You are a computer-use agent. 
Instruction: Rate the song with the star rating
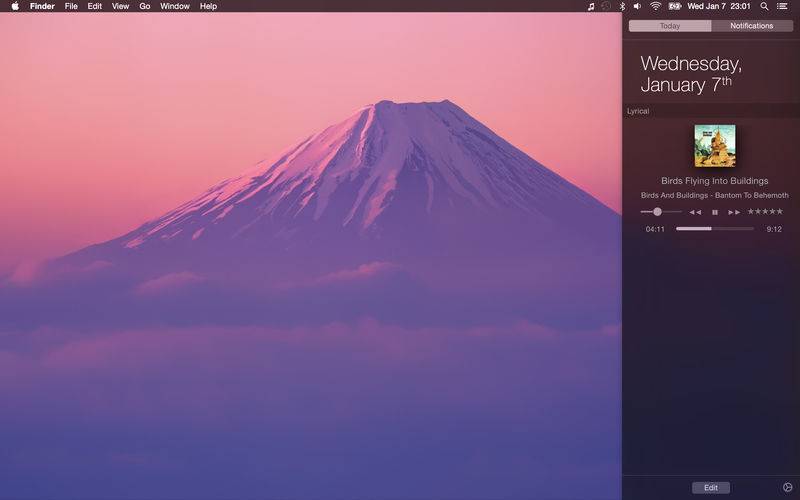point(766,212)
